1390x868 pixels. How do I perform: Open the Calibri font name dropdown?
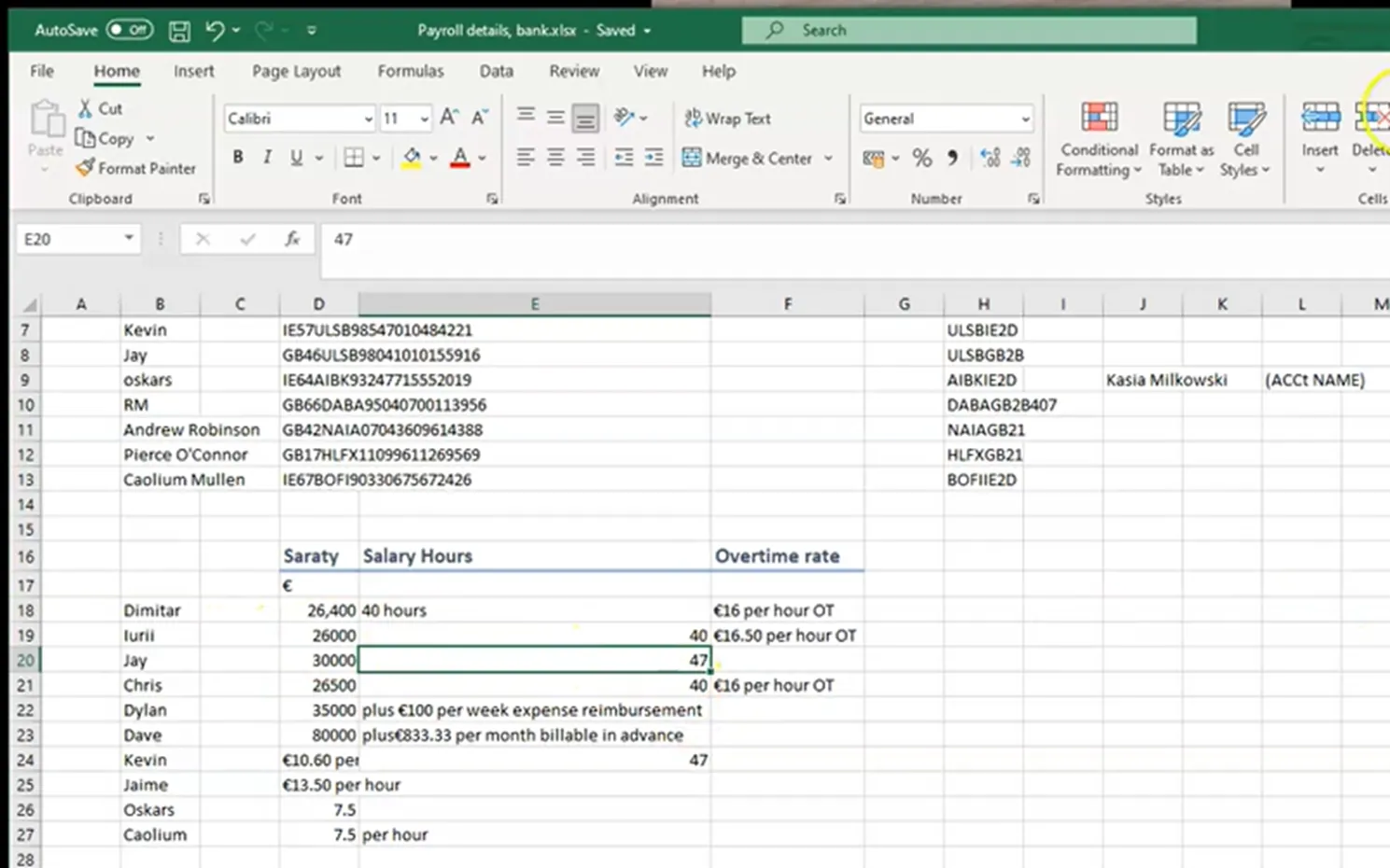[x=368, y=119]
